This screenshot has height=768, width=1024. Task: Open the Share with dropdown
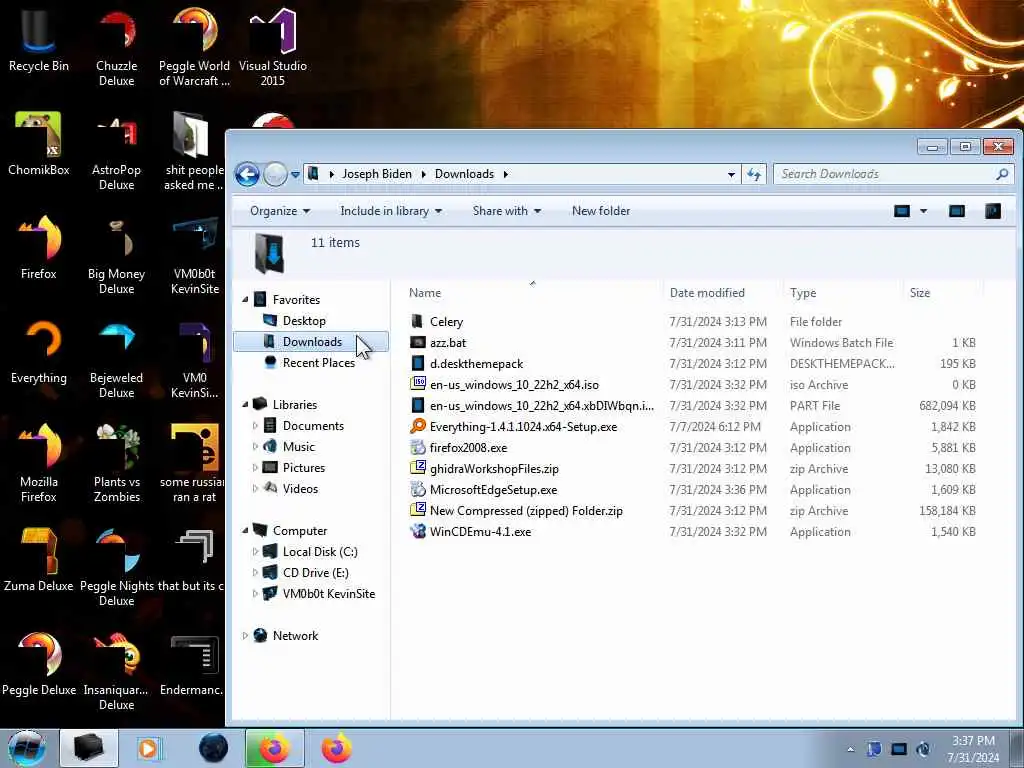(x=507, y=211)
